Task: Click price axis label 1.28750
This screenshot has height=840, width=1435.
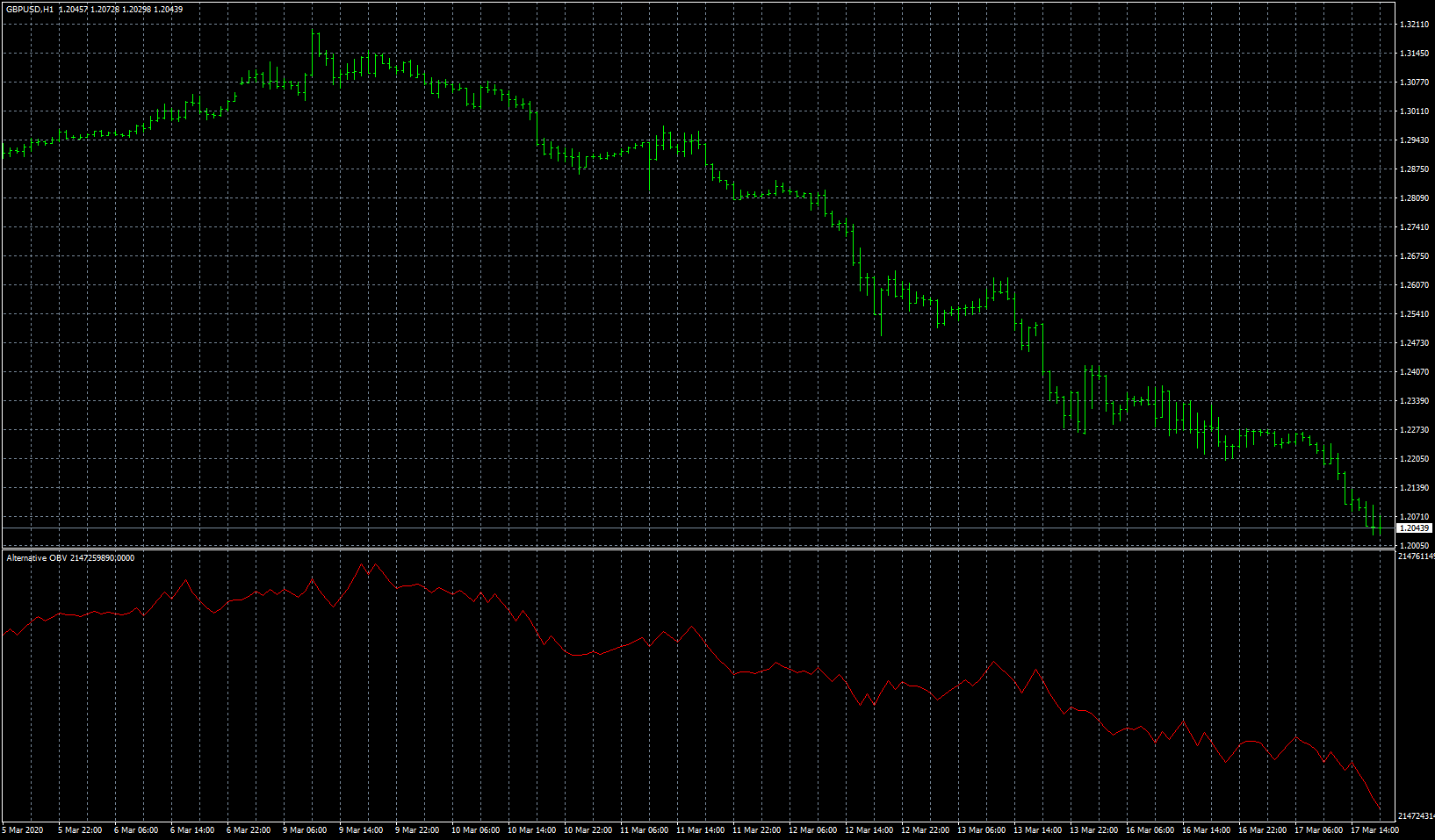Action: (1413, 169)
